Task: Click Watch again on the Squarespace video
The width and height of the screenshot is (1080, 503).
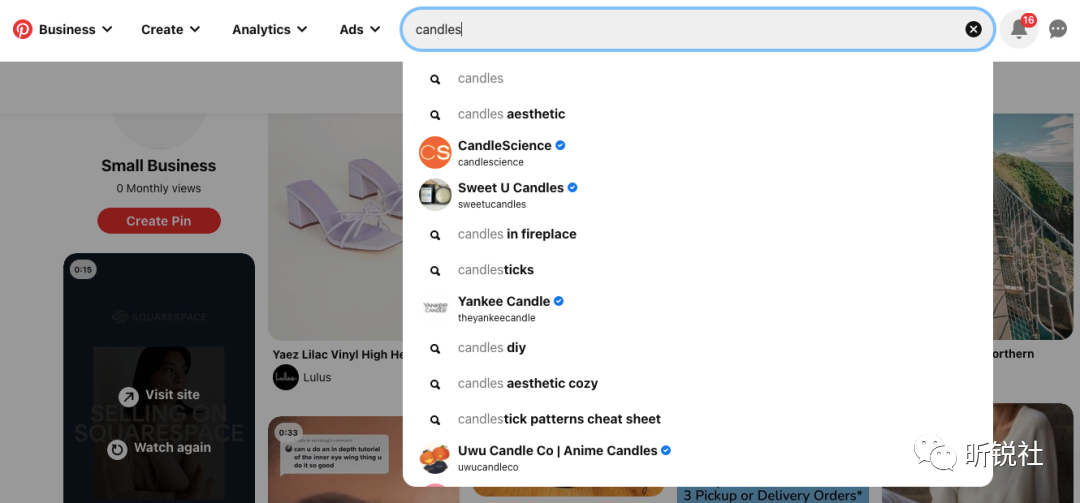Action: click(159, 448)
